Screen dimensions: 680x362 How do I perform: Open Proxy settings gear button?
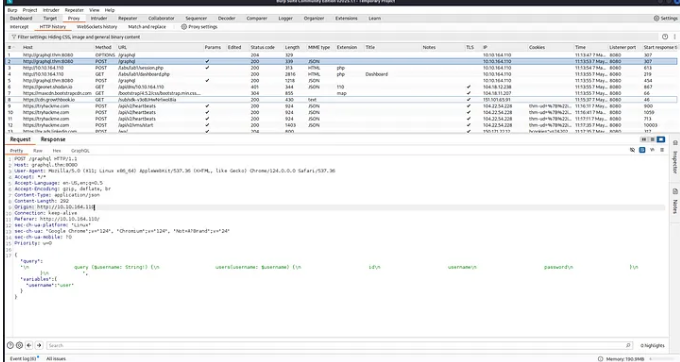tap(199, 27)
